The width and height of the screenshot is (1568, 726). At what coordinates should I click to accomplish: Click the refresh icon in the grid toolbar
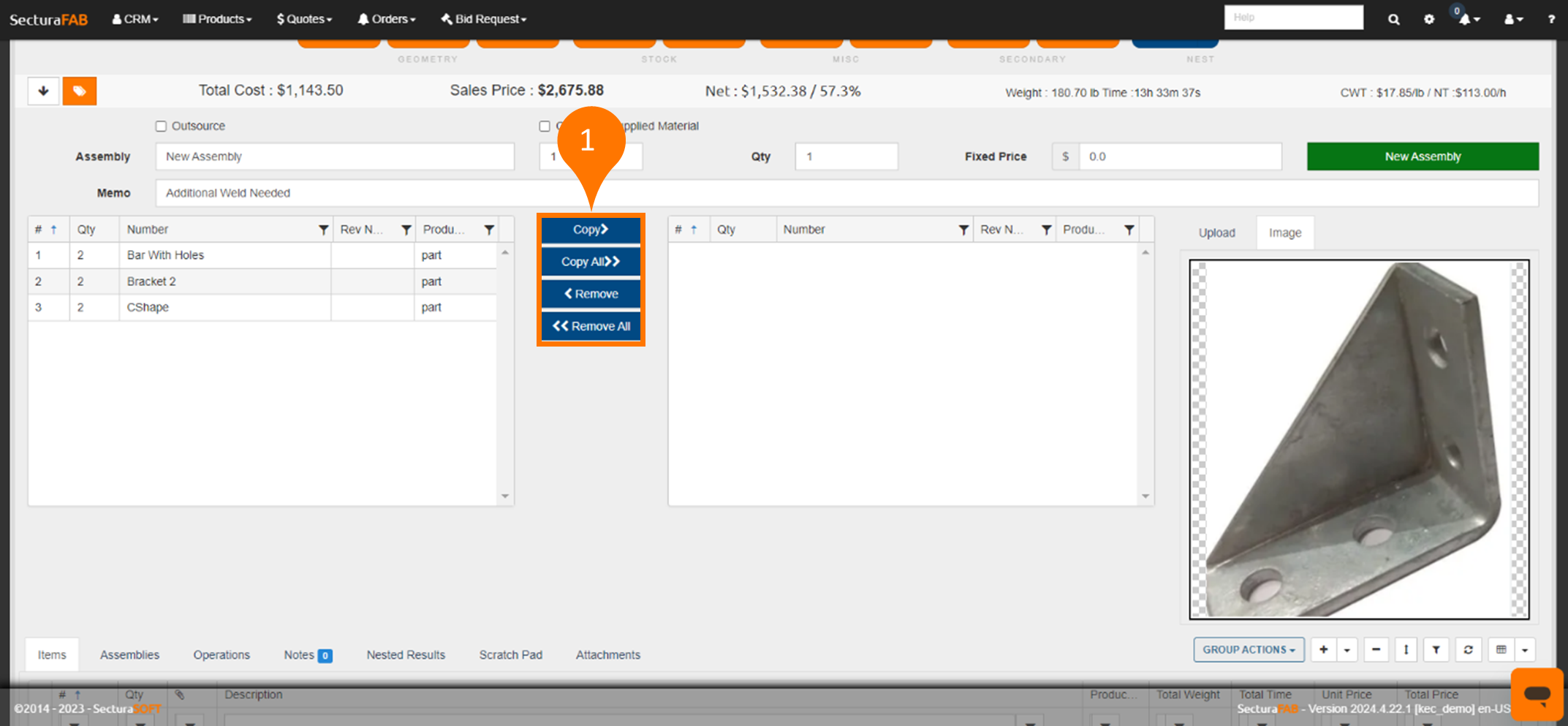tap(1468, 649)
